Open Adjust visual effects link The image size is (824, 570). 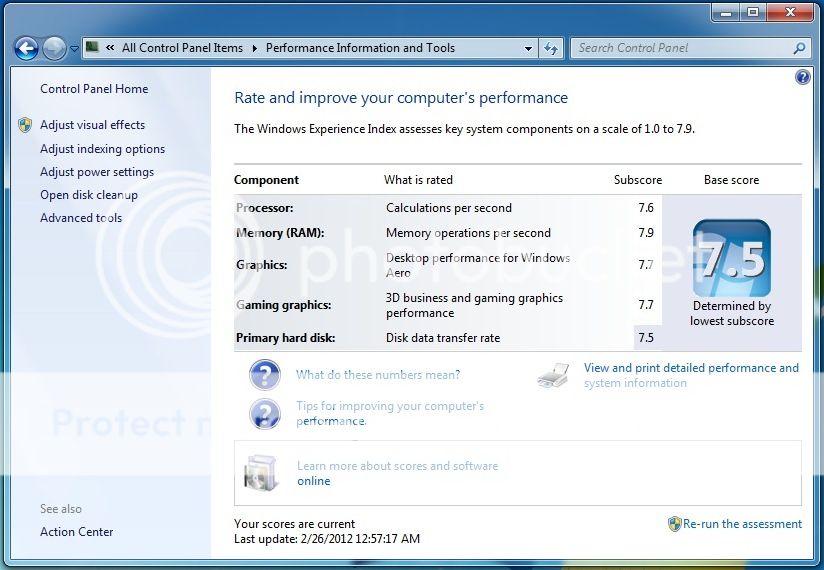click(x=92, y=125)
